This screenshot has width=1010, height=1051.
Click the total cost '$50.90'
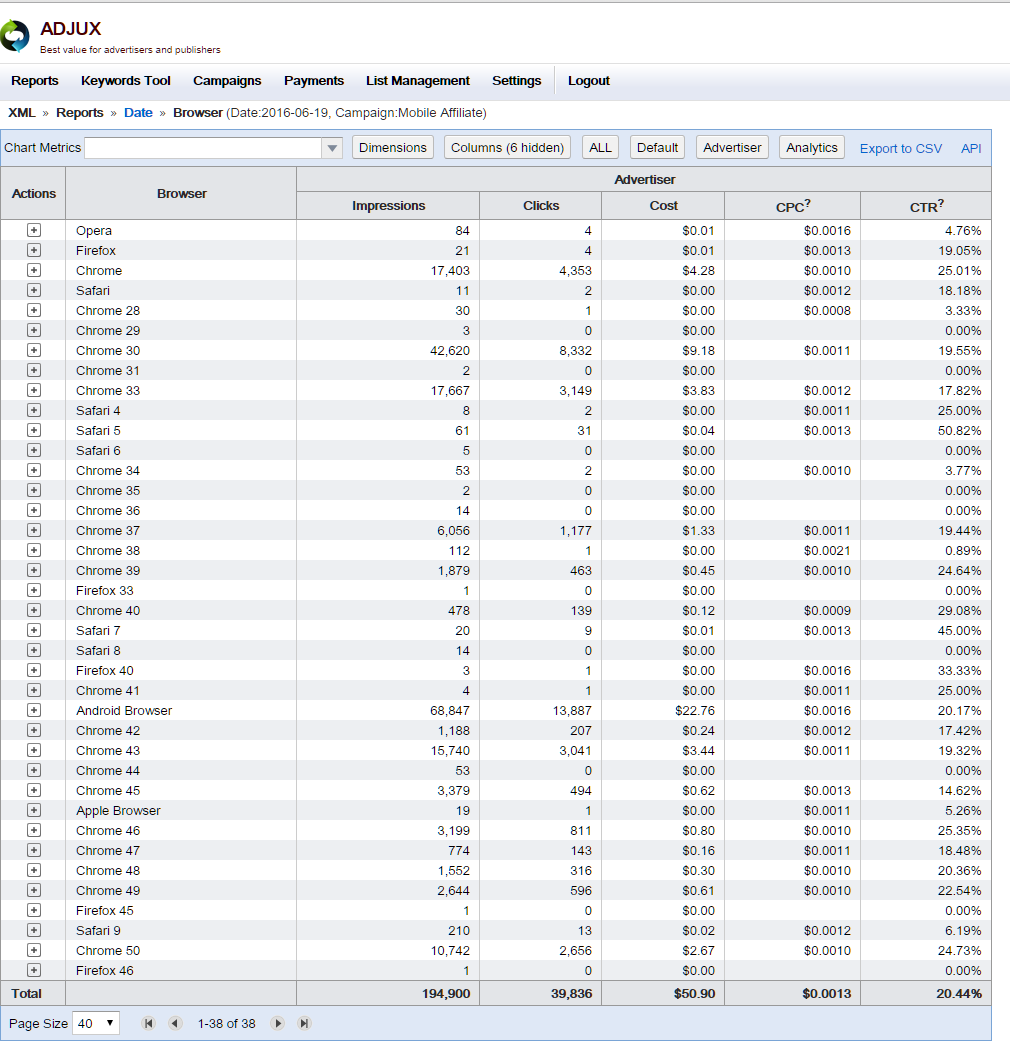click(694, 993)
